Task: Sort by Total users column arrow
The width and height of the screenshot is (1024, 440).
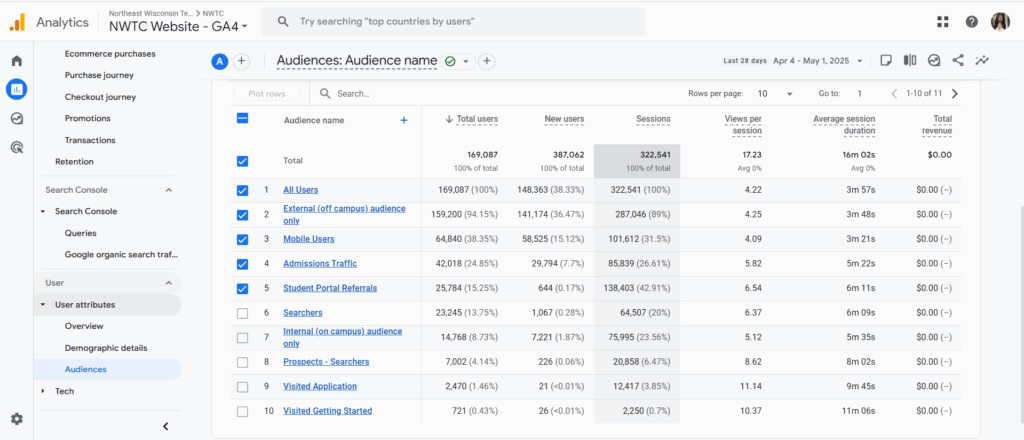Action: click(x=449, y=119)
